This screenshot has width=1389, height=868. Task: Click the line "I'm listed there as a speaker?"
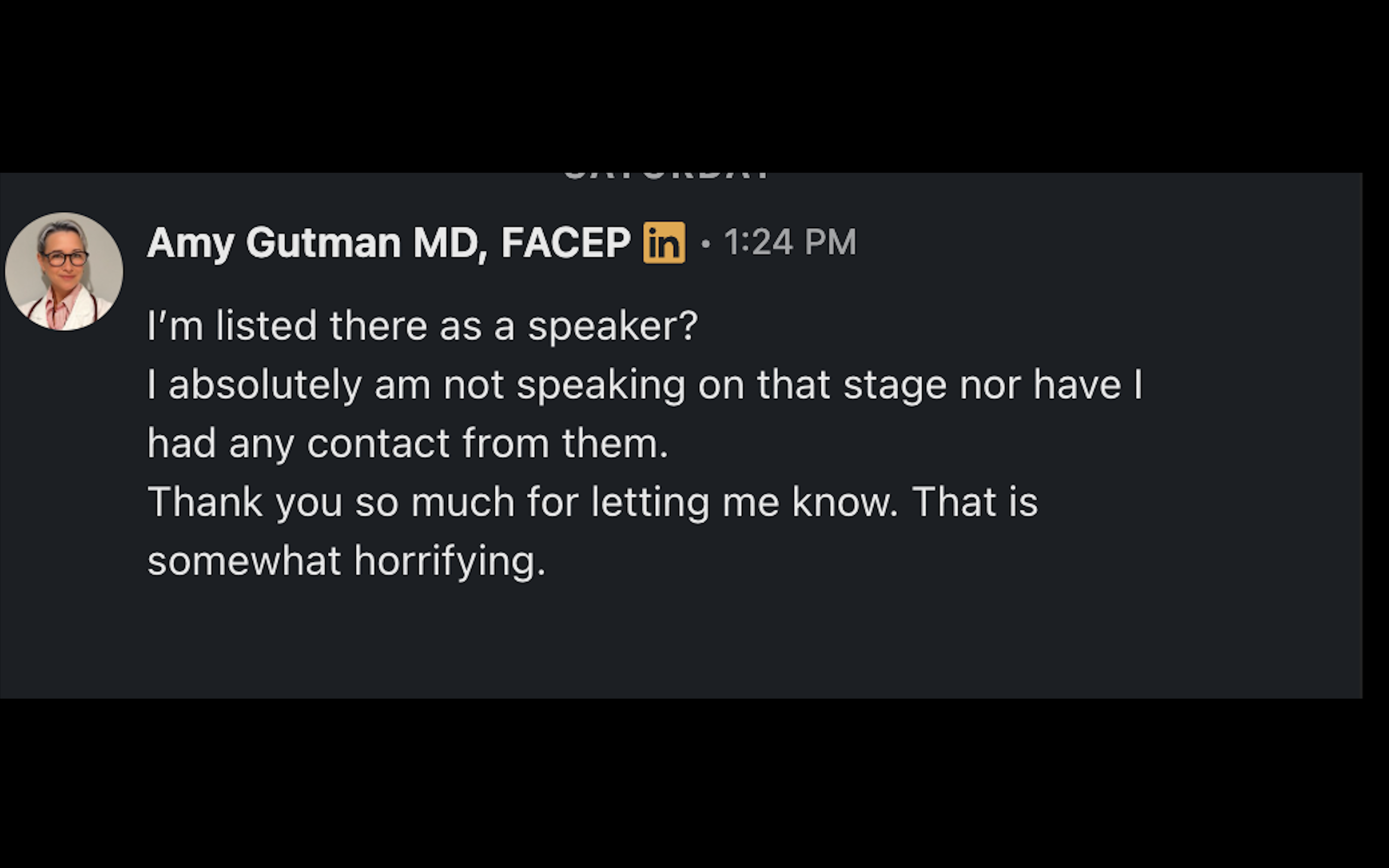pyautogui.click(x=422, y=326)
